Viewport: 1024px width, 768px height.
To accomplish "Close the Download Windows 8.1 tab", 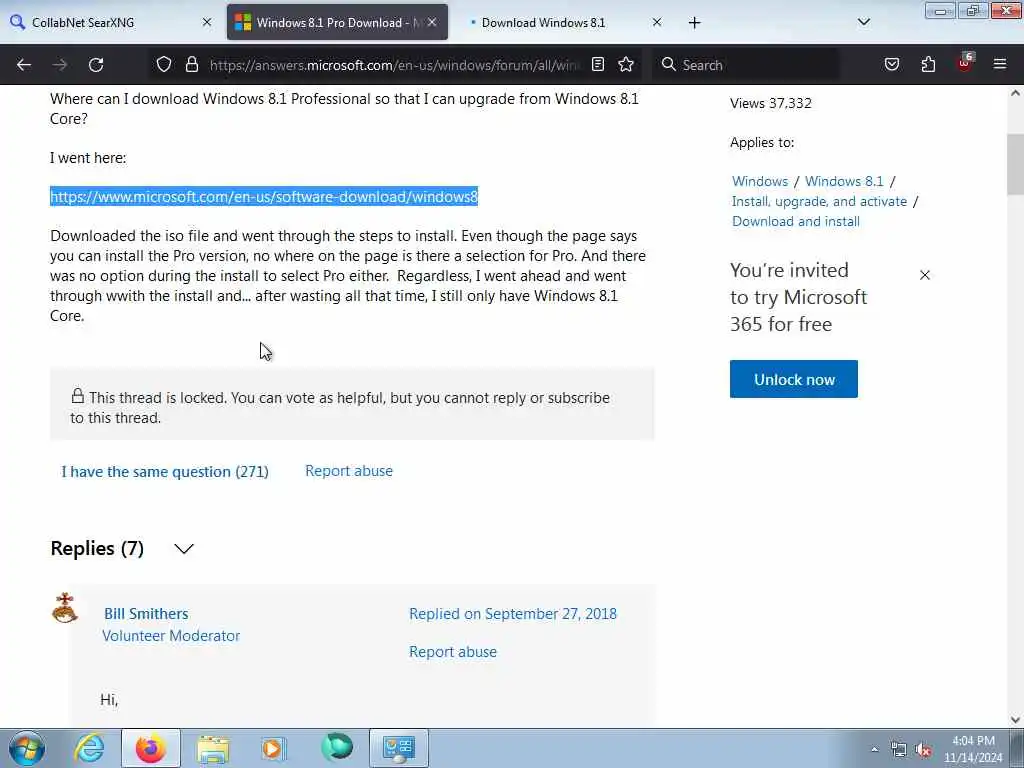I will tap(657, 22).
